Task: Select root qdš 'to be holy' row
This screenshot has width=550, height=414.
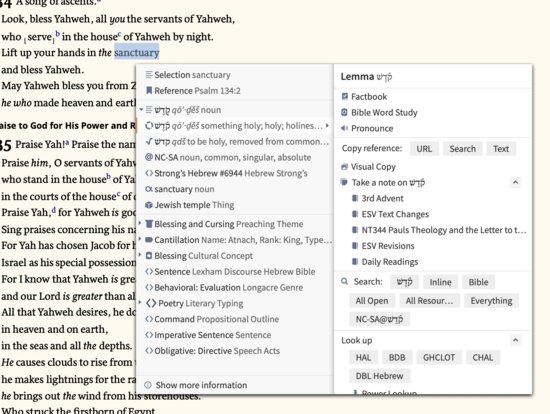Action: pyautogui.click(x=234, y=141)
